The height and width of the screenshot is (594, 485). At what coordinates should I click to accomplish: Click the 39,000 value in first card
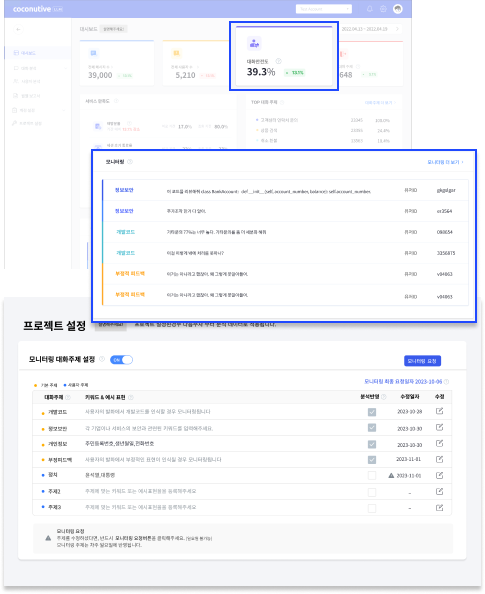coord(100,75)
